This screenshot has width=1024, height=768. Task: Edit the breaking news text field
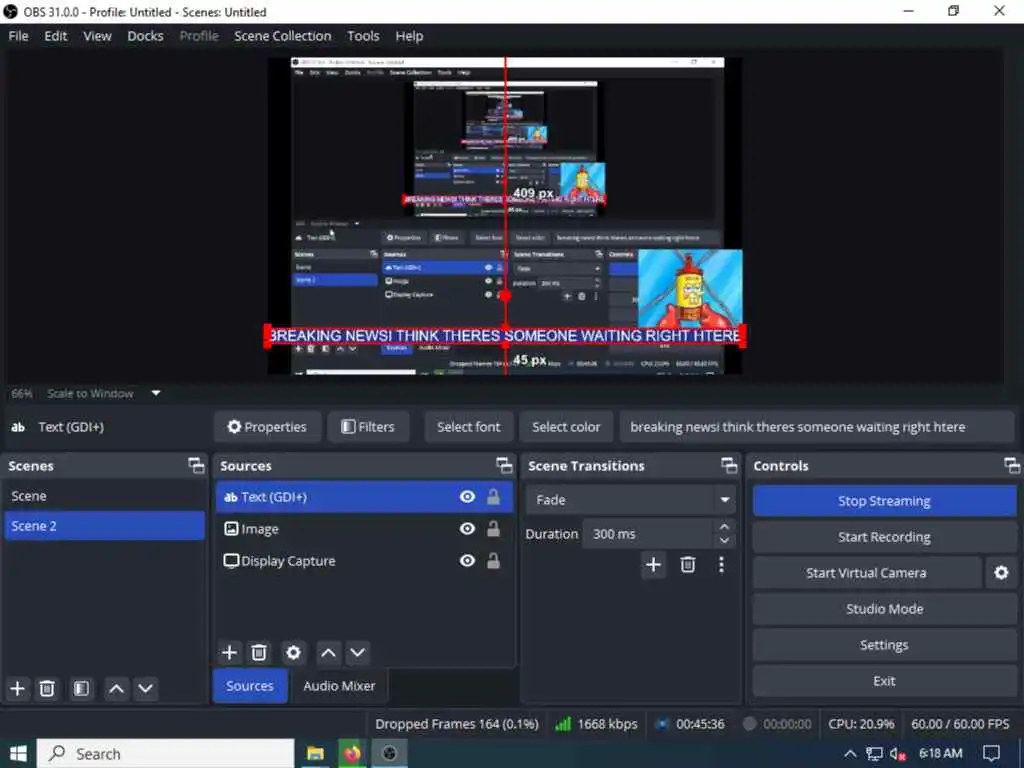click(x=816, y=426)
